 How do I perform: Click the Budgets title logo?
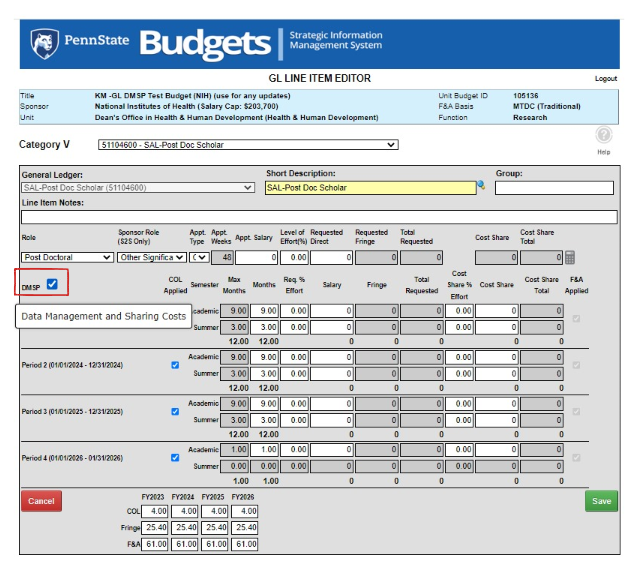point(206,43)
